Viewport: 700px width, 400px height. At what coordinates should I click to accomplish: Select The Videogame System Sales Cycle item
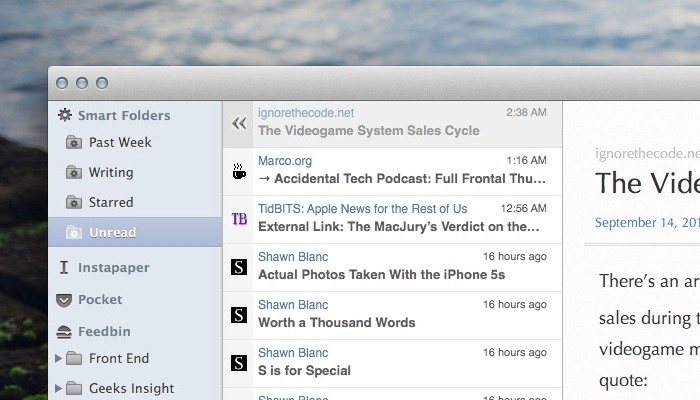pos(368,130)
